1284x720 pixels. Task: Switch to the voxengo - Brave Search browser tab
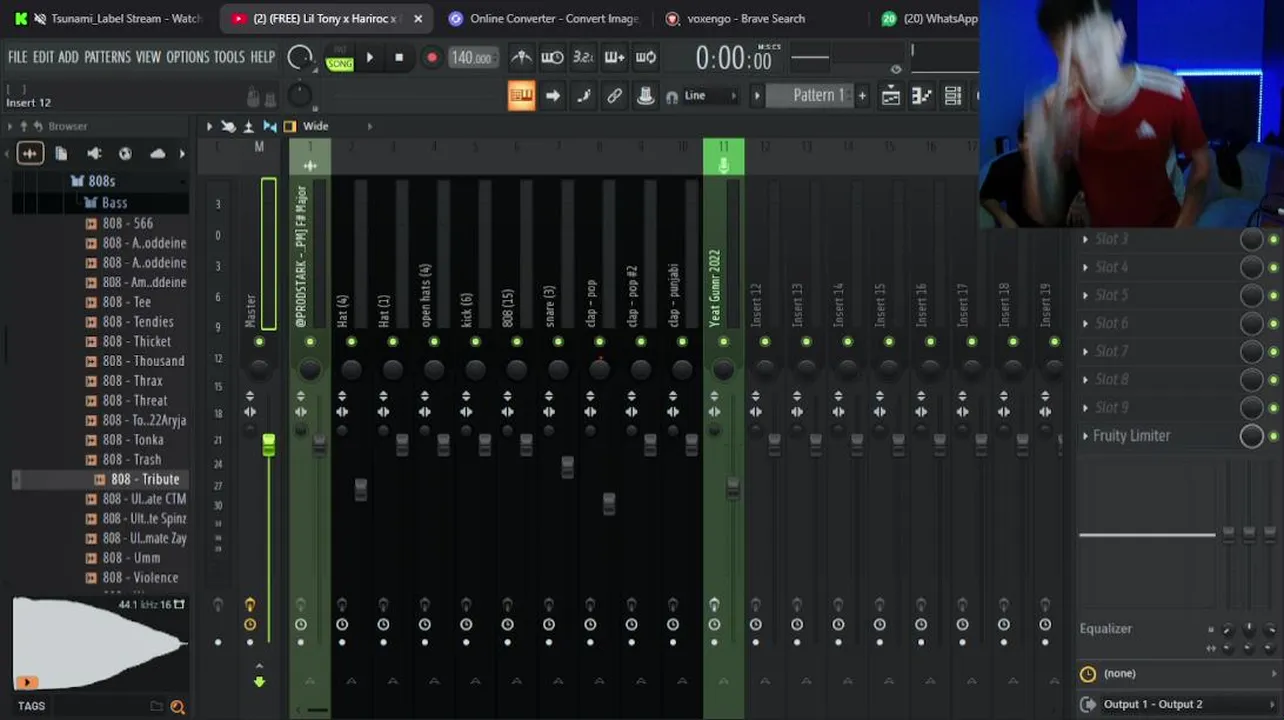(746, 18)
